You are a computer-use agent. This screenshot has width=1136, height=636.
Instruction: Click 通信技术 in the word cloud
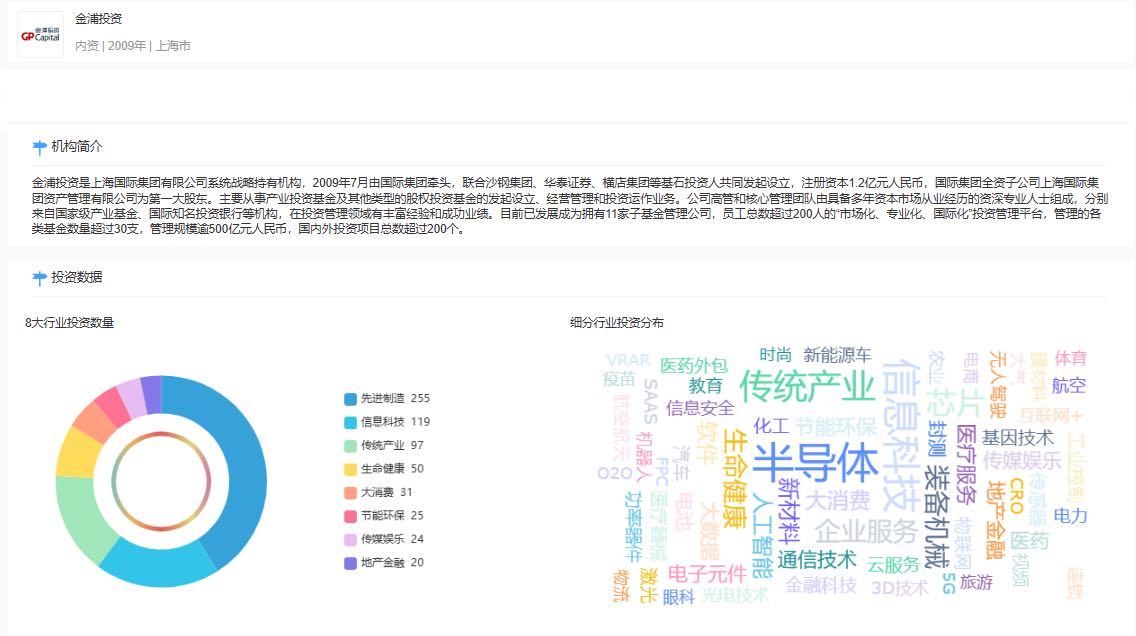817,559
